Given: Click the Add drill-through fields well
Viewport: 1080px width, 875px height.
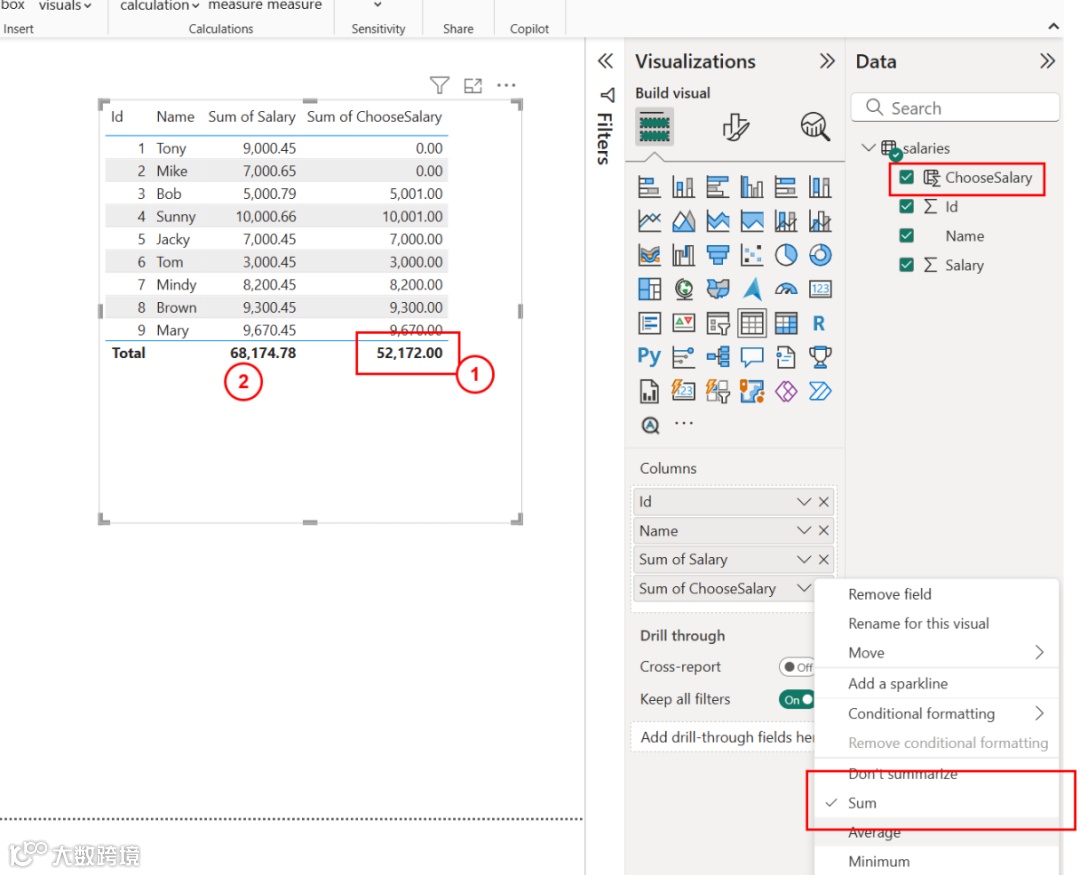Looking at the screenshot, I should coord(723,737).
